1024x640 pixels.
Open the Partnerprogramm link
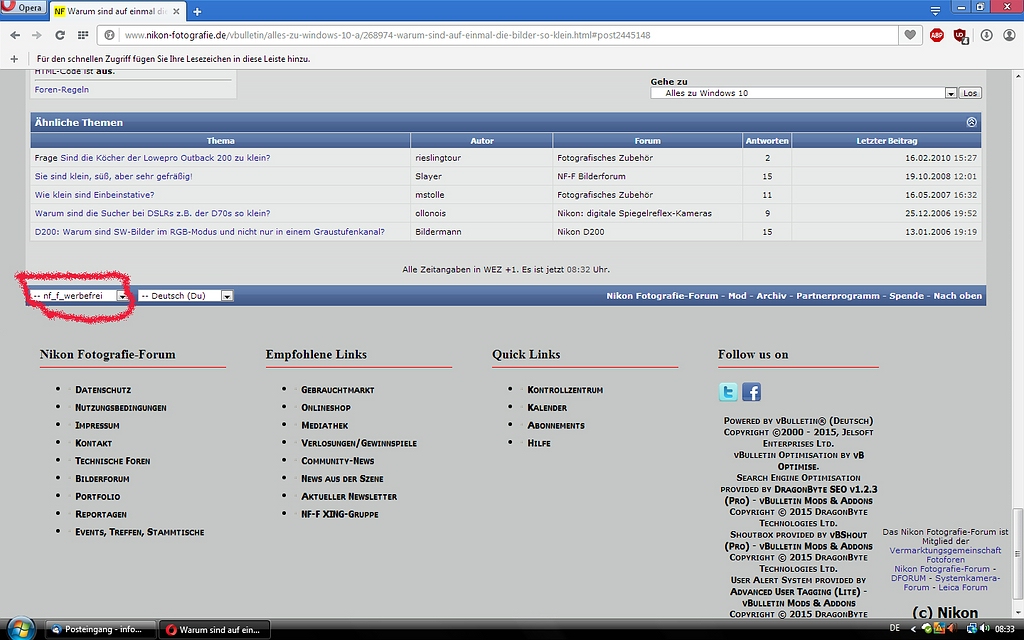coord(837,296)
